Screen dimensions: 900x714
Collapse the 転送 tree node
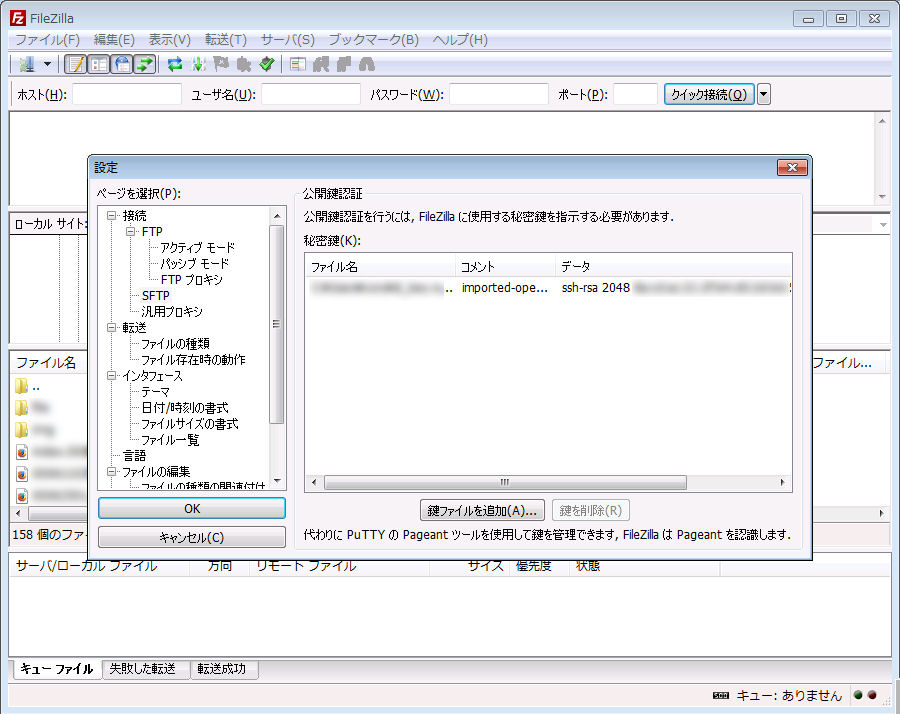click(111, 328)
